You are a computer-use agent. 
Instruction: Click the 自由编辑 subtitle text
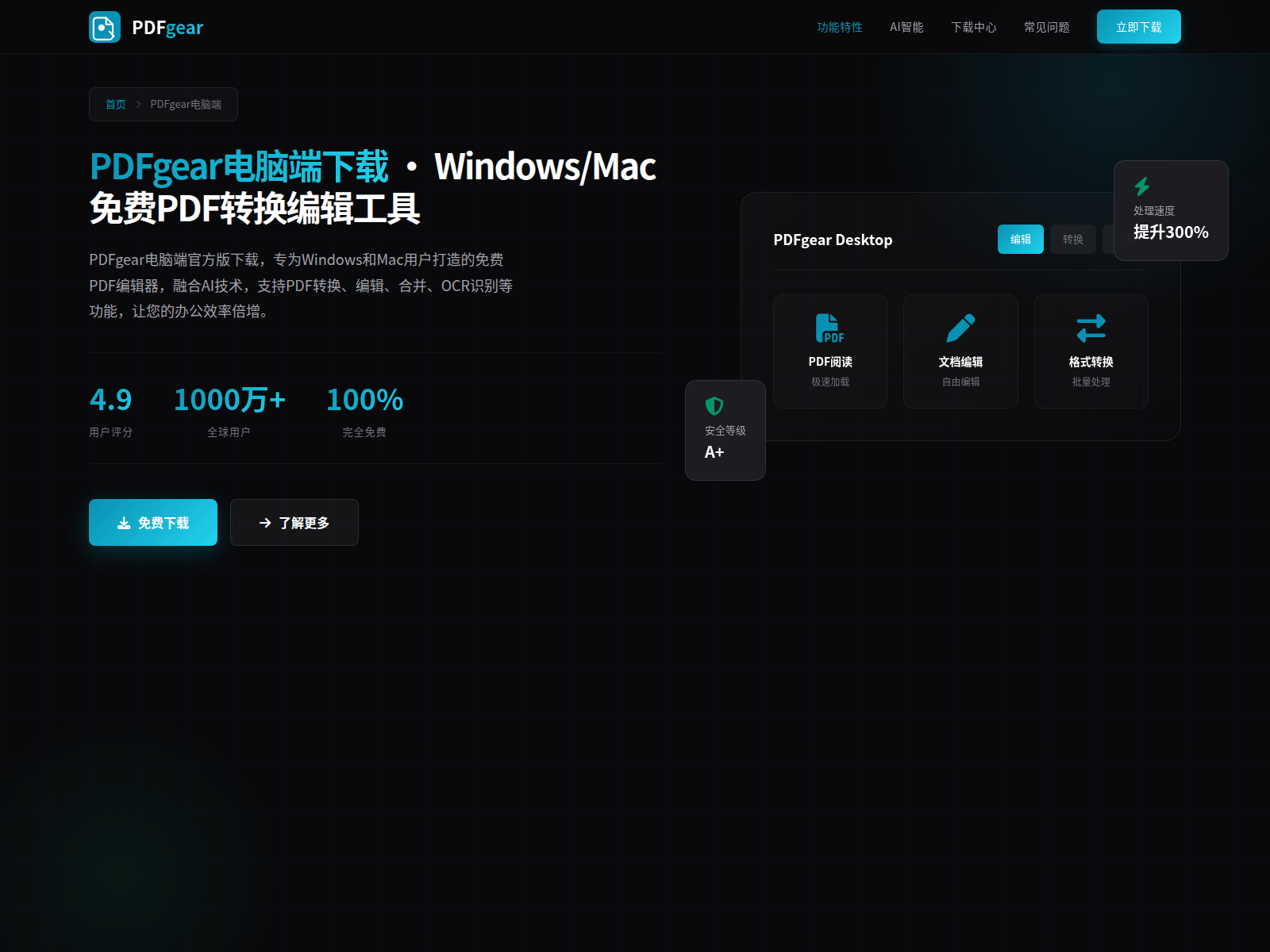960,382
